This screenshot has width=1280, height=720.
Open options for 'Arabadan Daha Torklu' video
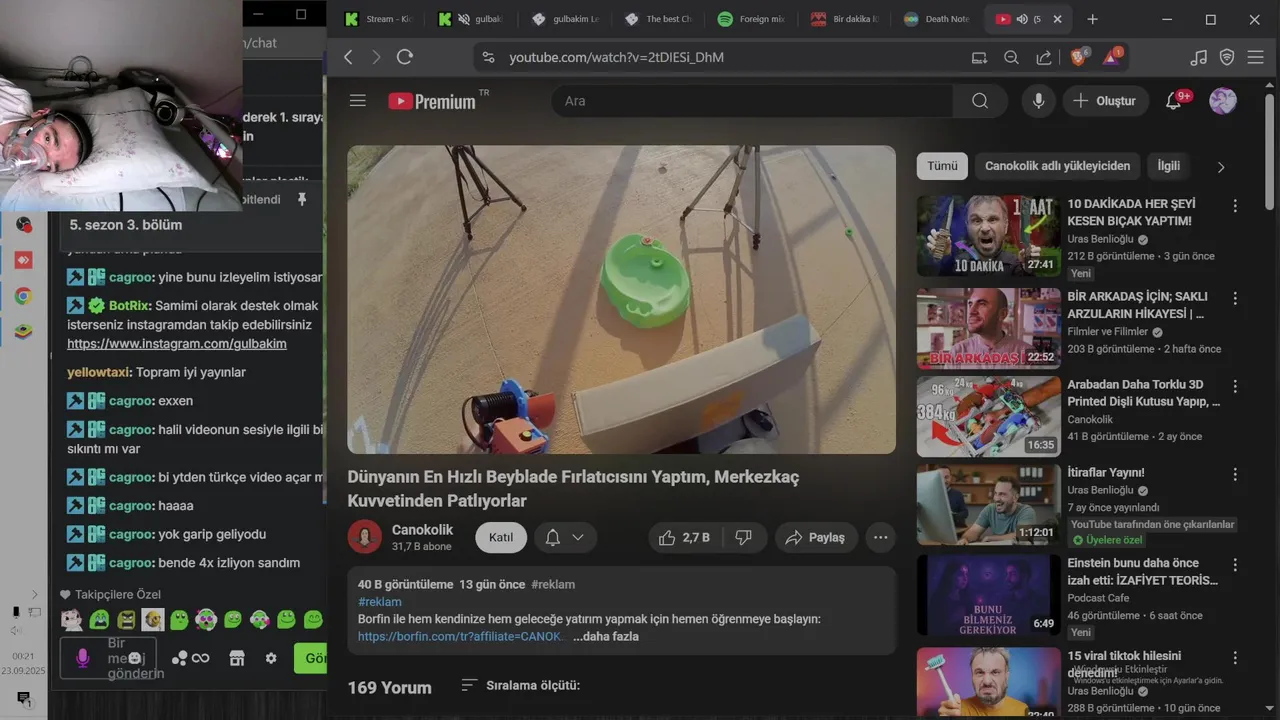pyautogui.click(x=1235, y=386)
